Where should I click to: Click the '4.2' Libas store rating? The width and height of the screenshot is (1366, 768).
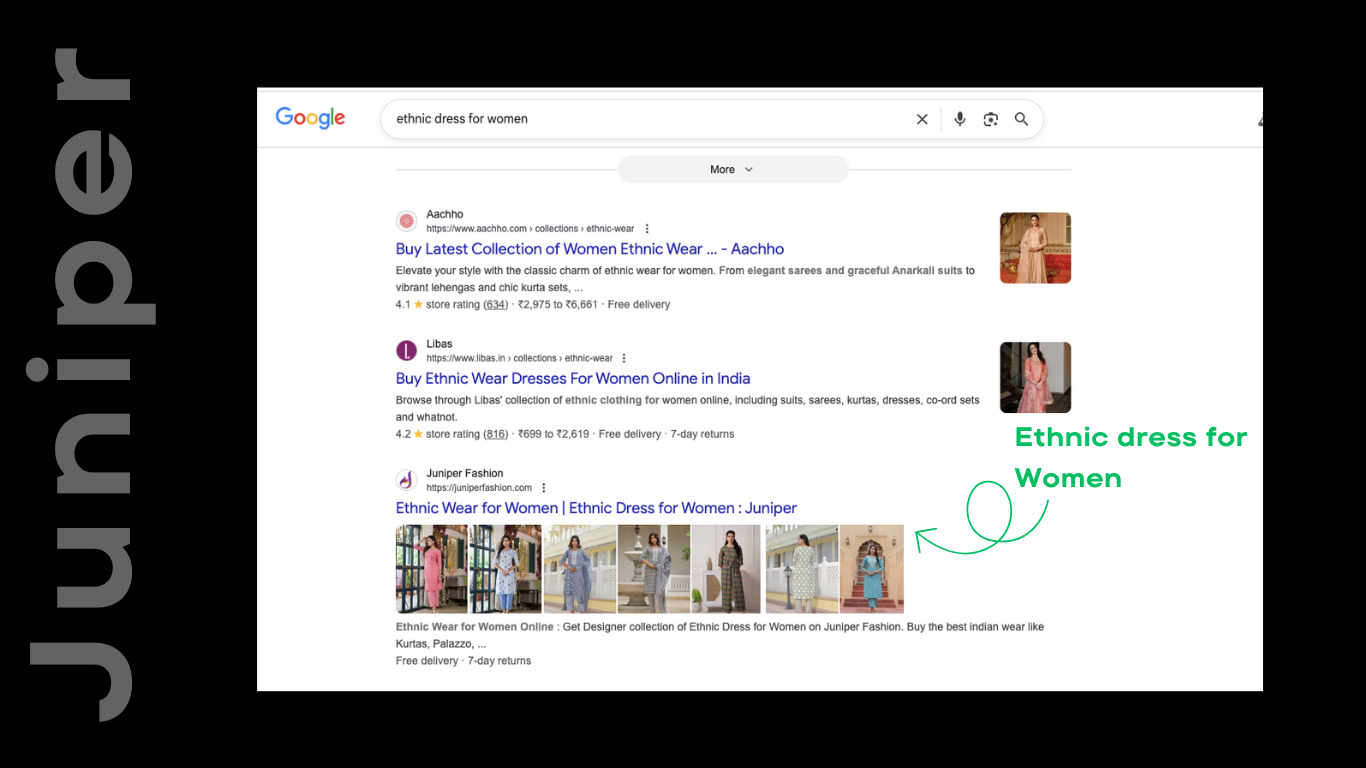pyautogui.click(x=403, y=434)
